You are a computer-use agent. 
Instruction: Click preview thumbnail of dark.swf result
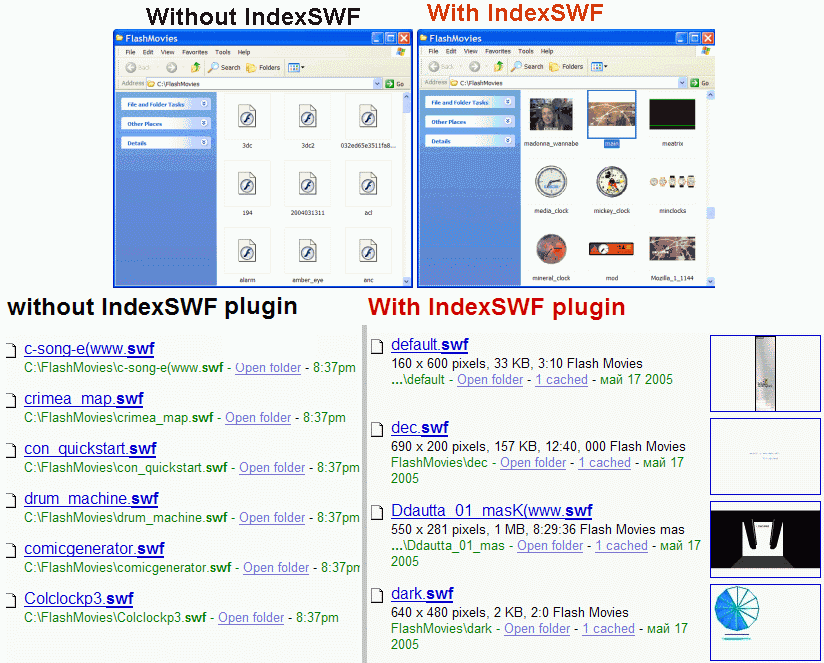pyautogui.click(x=765, y=623)
